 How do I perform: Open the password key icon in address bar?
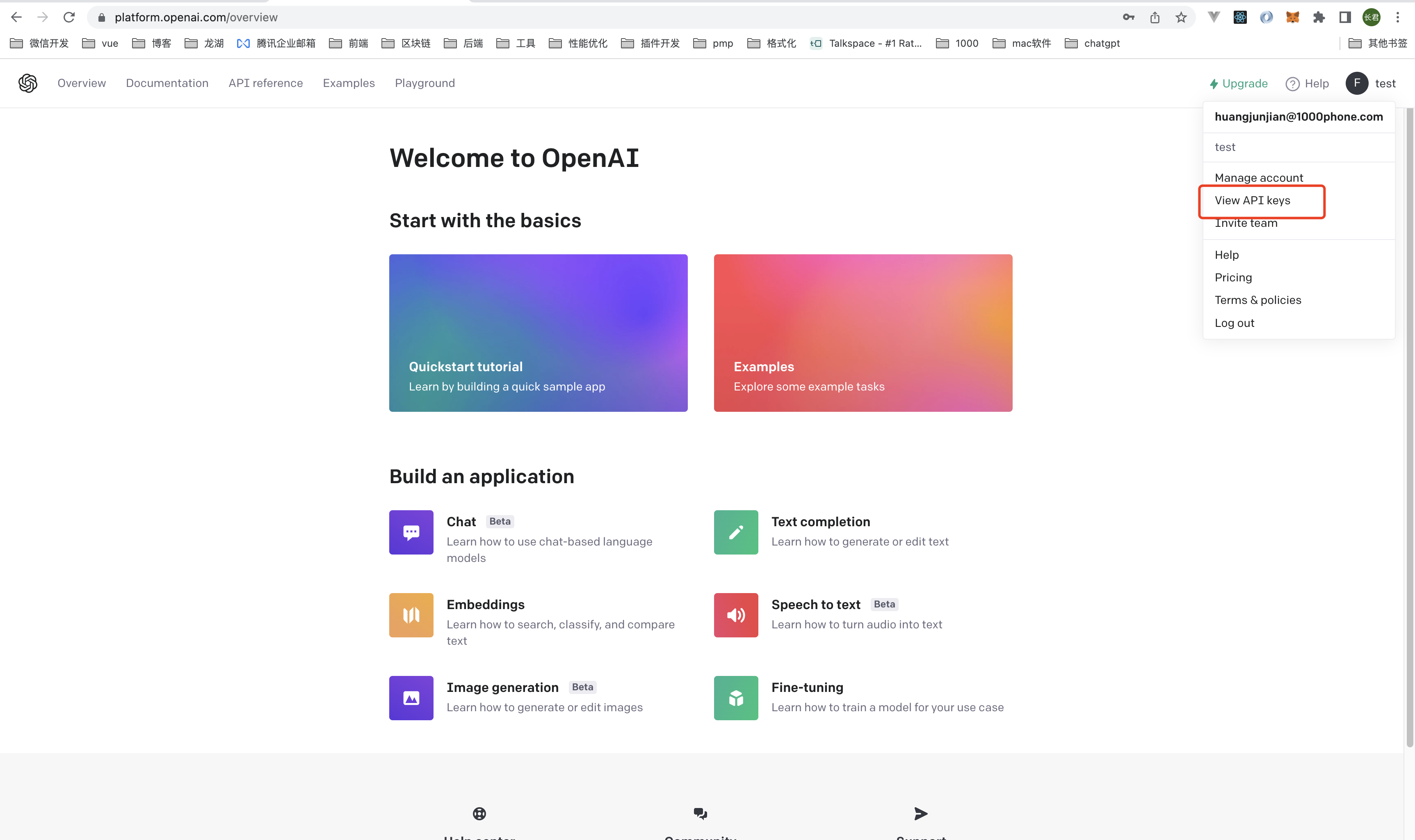point(1129,18)
